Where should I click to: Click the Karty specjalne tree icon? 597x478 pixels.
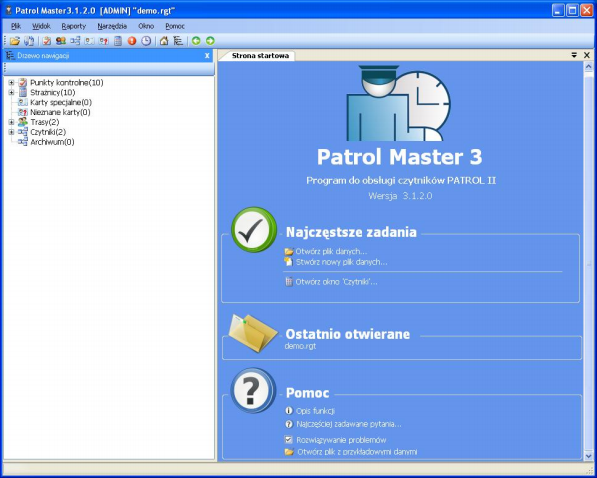pos(23,102)
